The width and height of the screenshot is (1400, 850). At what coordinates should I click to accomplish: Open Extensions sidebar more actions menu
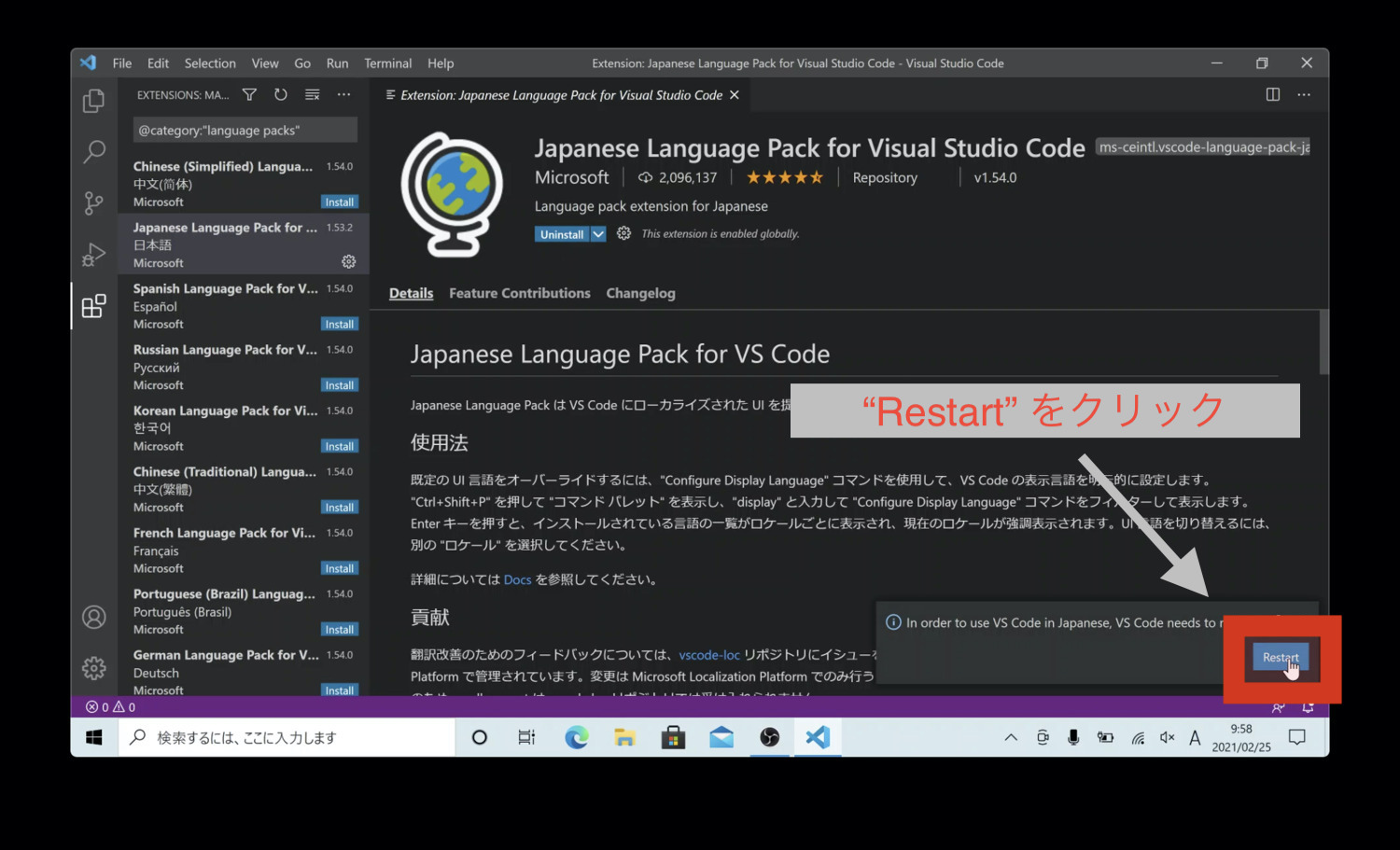coord(344,94)
